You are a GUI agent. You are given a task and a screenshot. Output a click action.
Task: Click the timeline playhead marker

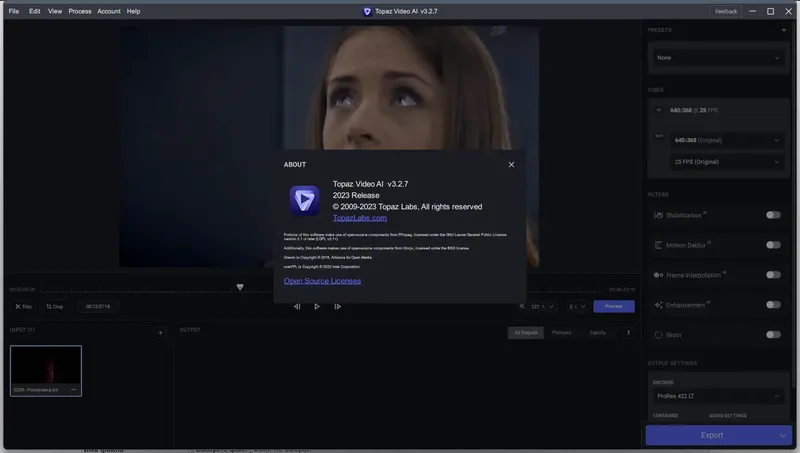coord(240,287)
